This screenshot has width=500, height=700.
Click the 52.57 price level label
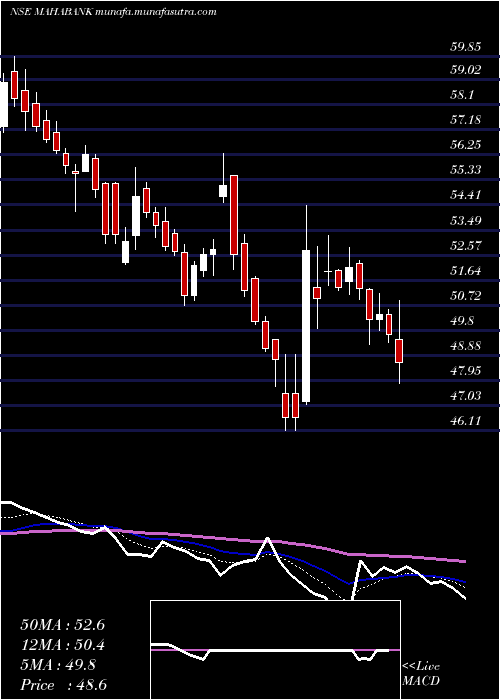pyautogui.click(x=465, y=246)
